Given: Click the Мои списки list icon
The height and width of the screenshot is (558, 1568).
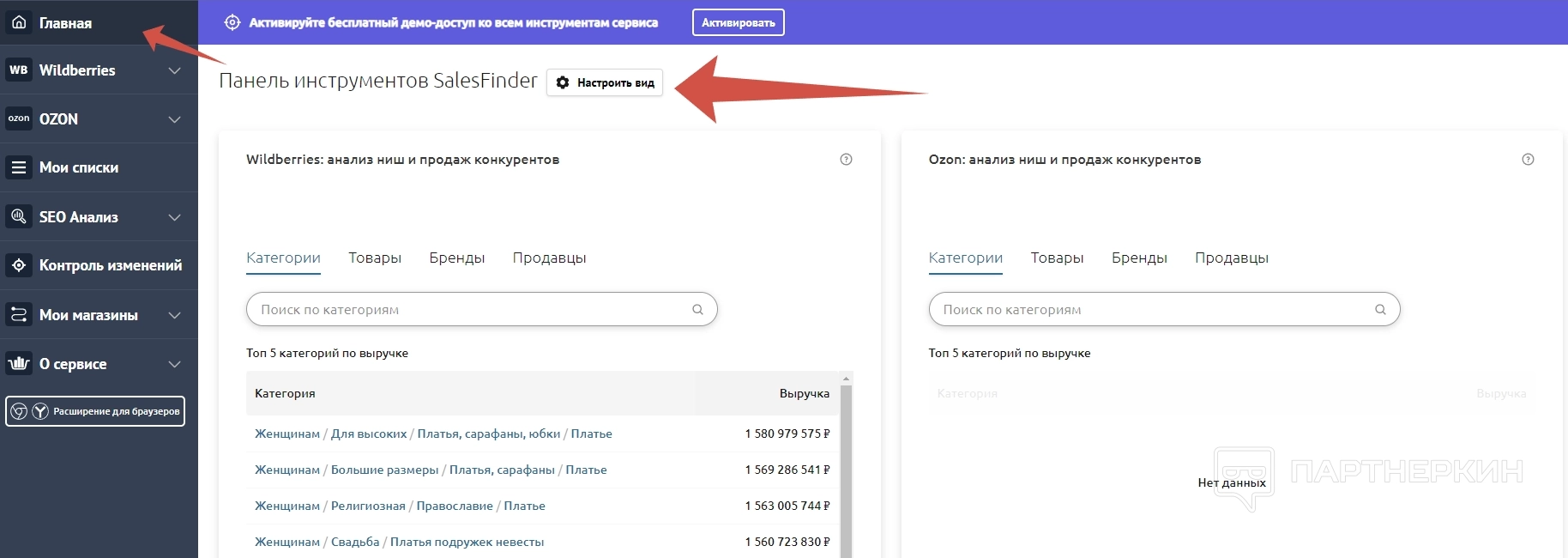Looking at the screenshot, I should tap(19, 167).
